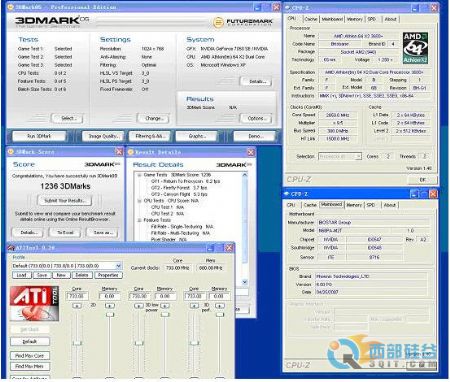This screenshot has height=382, width=450.
Task: Click the Futuremark Corporation logo
Action: [x=243, y=22]
